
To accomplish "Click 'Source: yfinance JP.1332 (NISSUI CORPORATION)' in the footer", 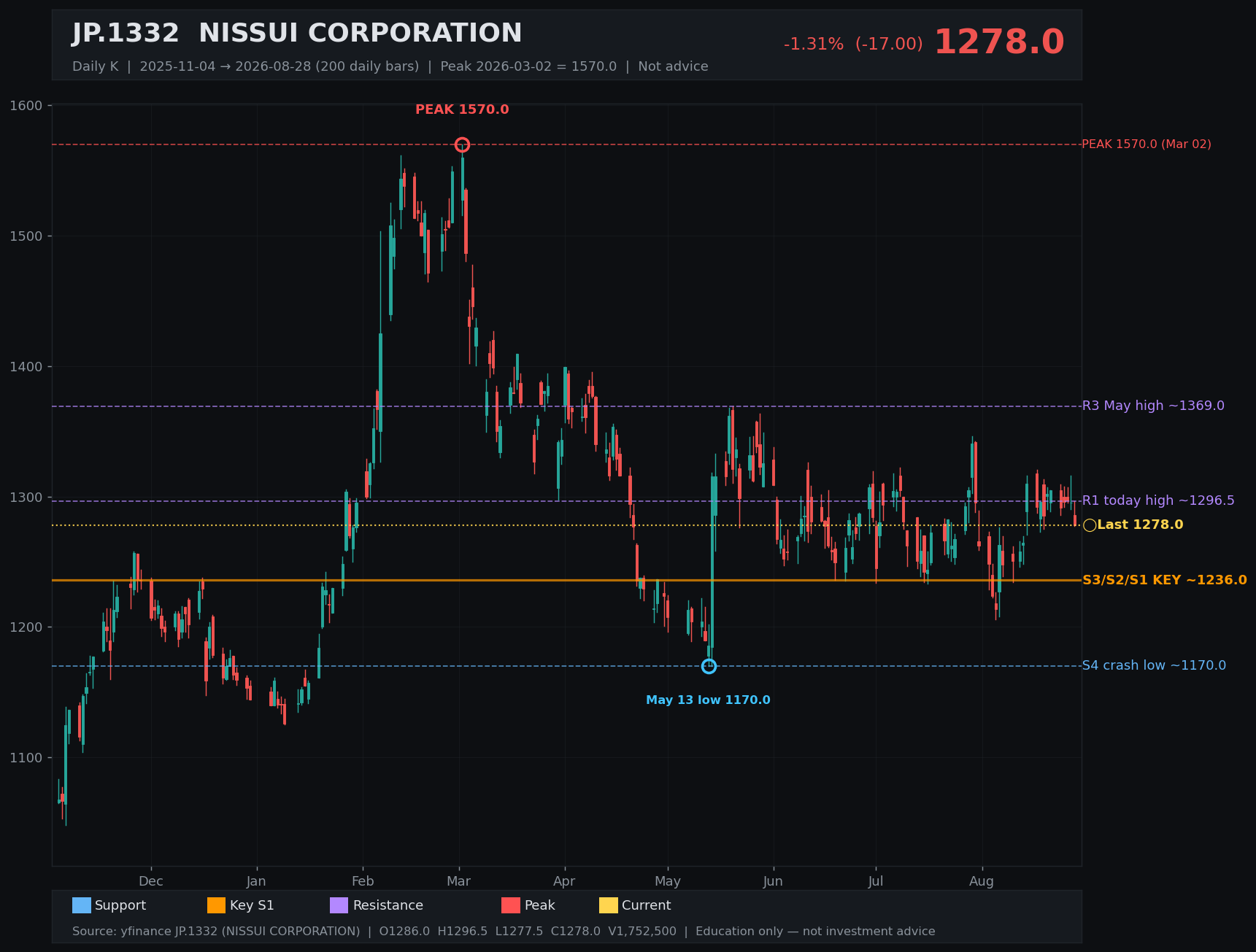I will pyautogui.click(x=216, y=932).
